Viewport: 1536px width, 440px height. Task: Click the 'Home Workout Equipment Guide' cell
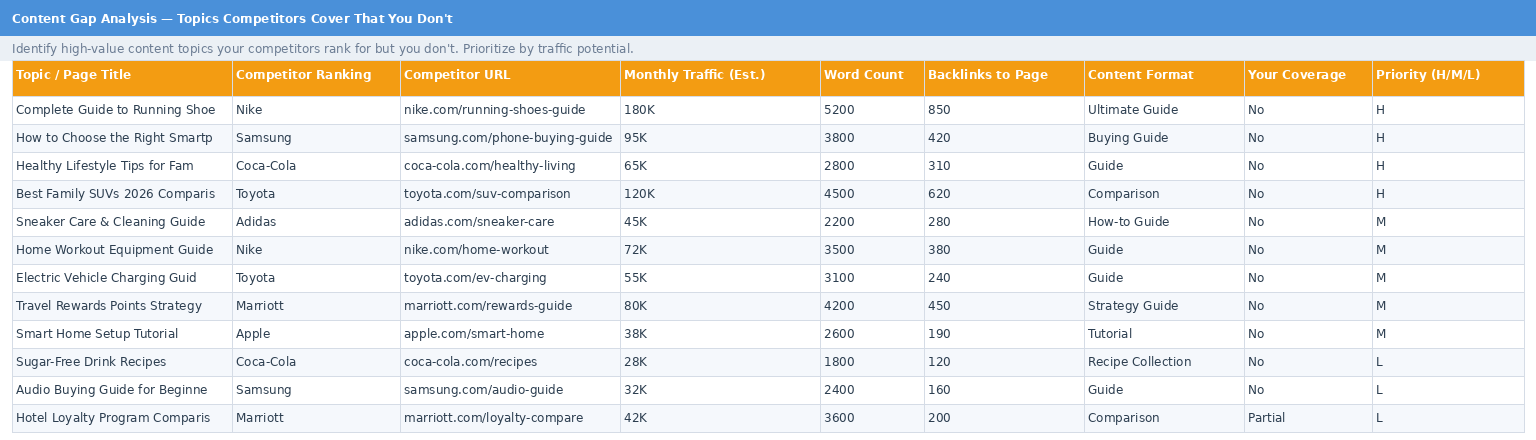pos(122,250)
